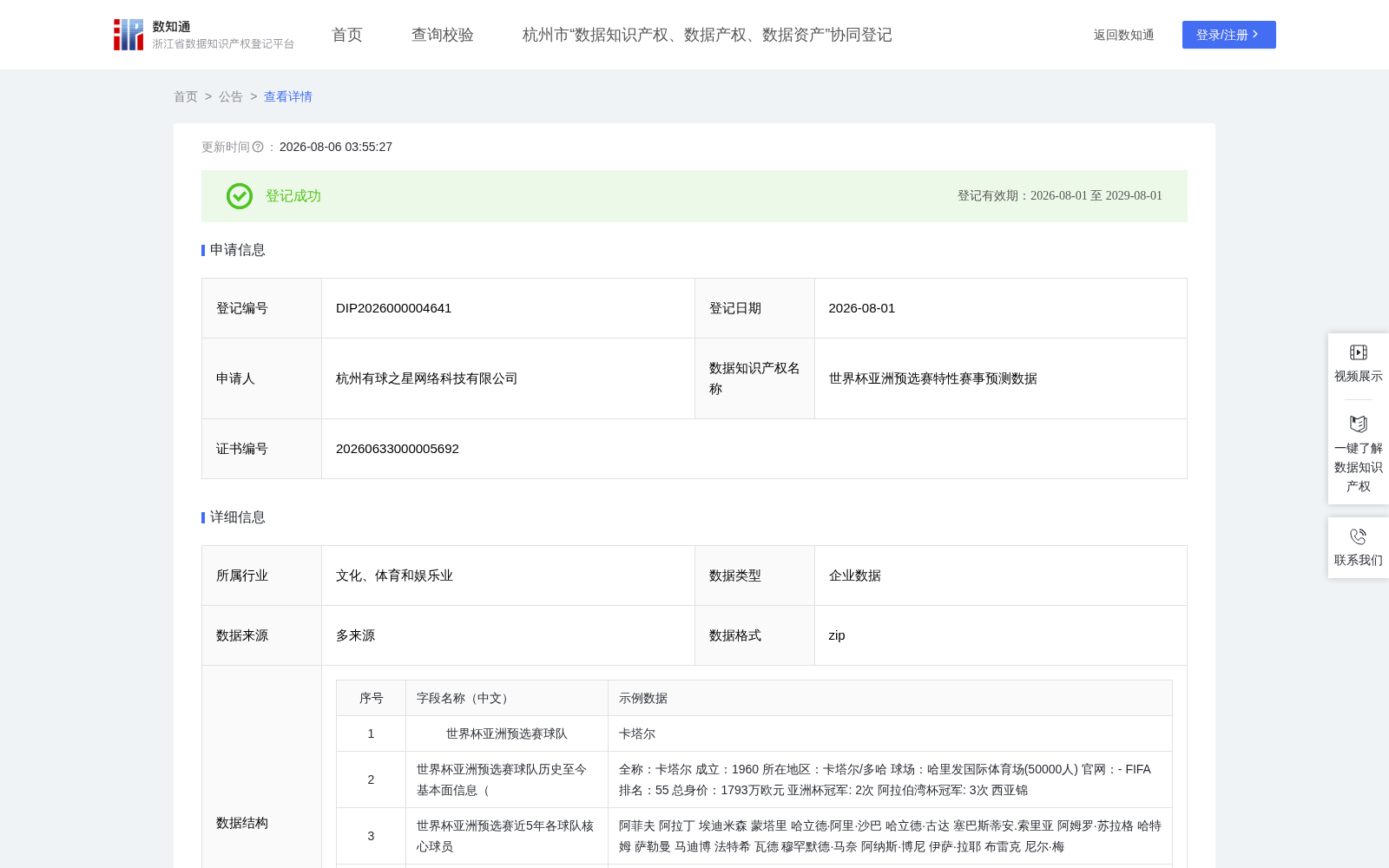Click the 登记成功 status text
1389x868 pixels.
pyautogui.click(x=293, y=196)
